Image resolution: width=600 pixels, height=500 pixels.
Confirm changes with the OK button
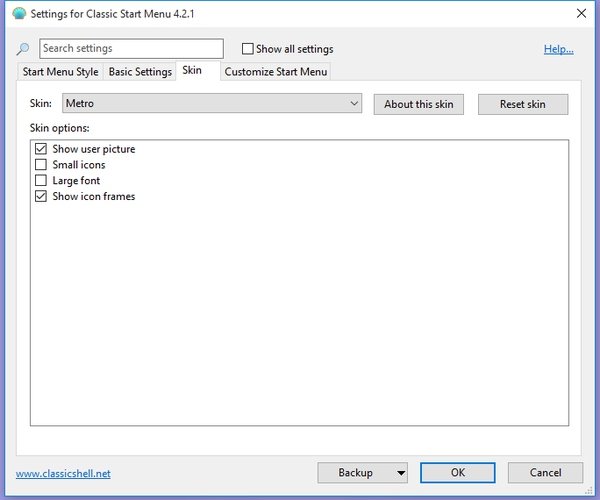[458, 473]
